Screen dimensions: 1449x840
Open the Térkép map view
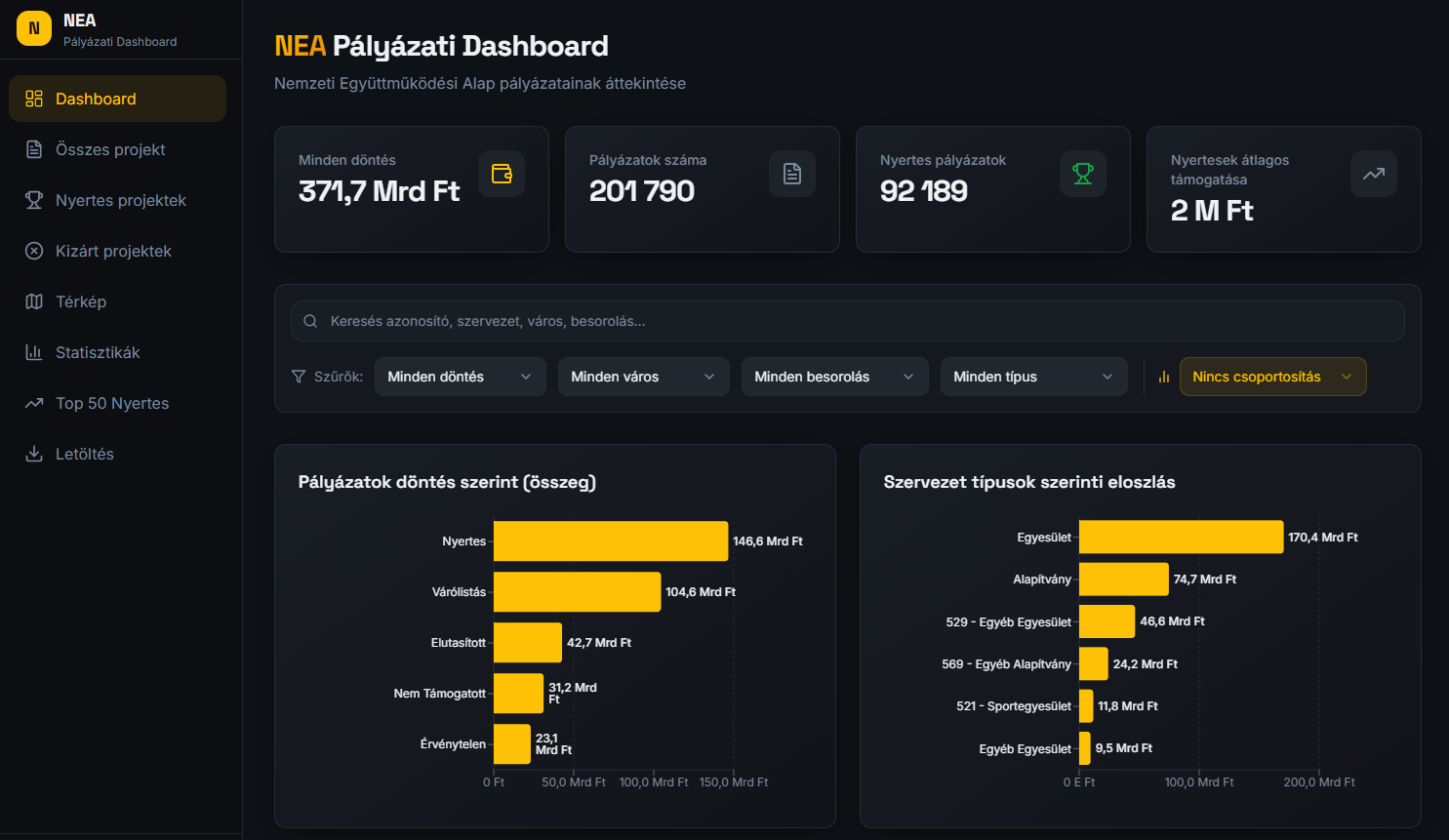(81, 301)
